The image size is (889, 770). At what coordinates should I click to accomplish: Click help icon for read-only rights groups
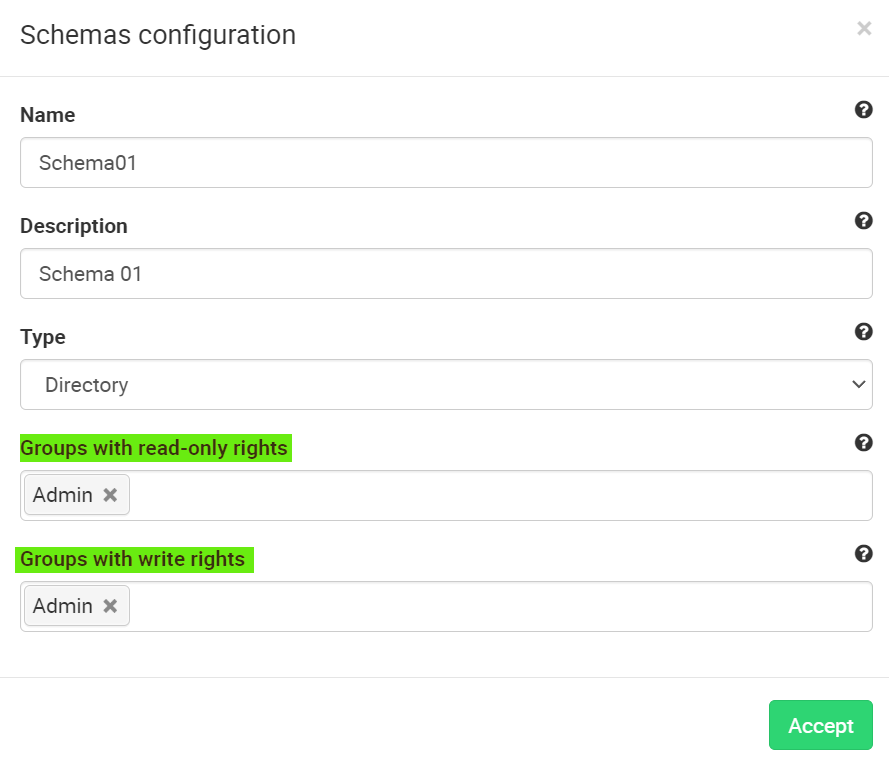[864, 443]
